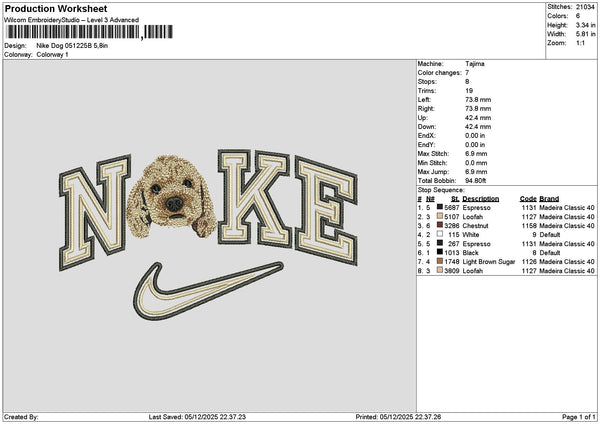
Task: Click the Espresso swatch in stop row 1
Action: (x=440, y=207)
